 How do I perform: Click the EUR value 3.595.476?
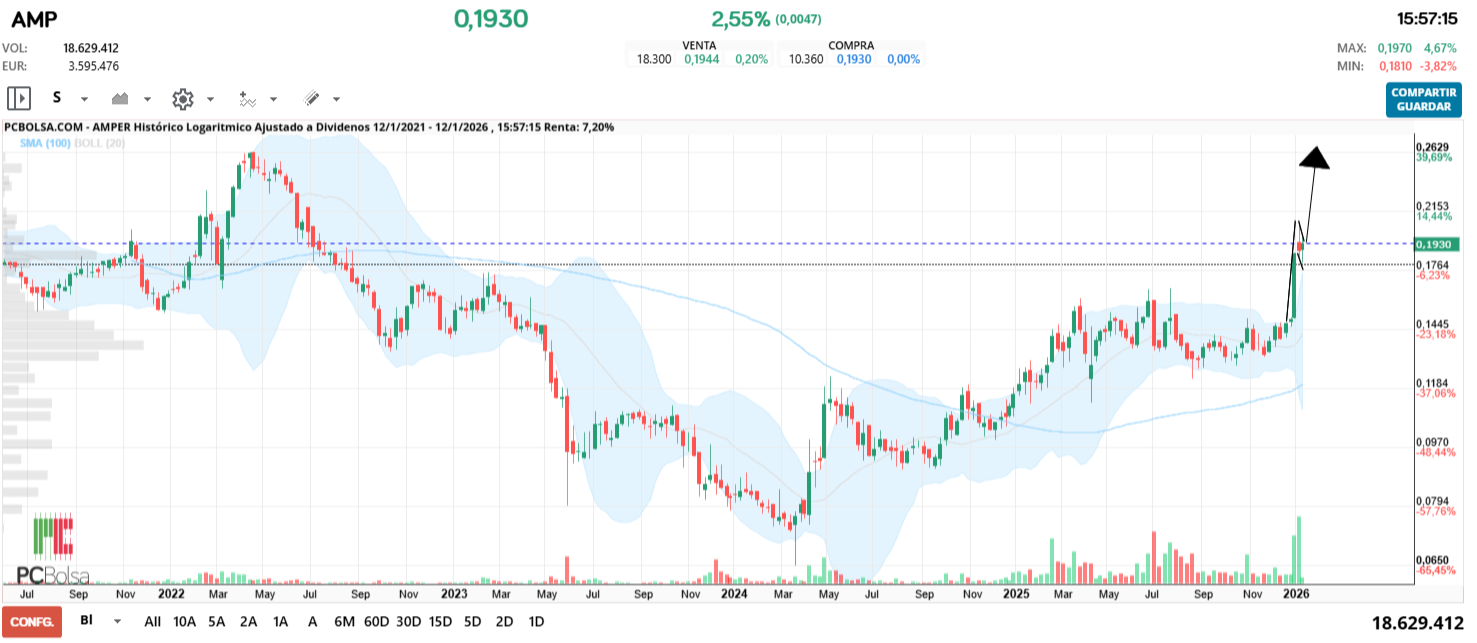pos(94,66)
